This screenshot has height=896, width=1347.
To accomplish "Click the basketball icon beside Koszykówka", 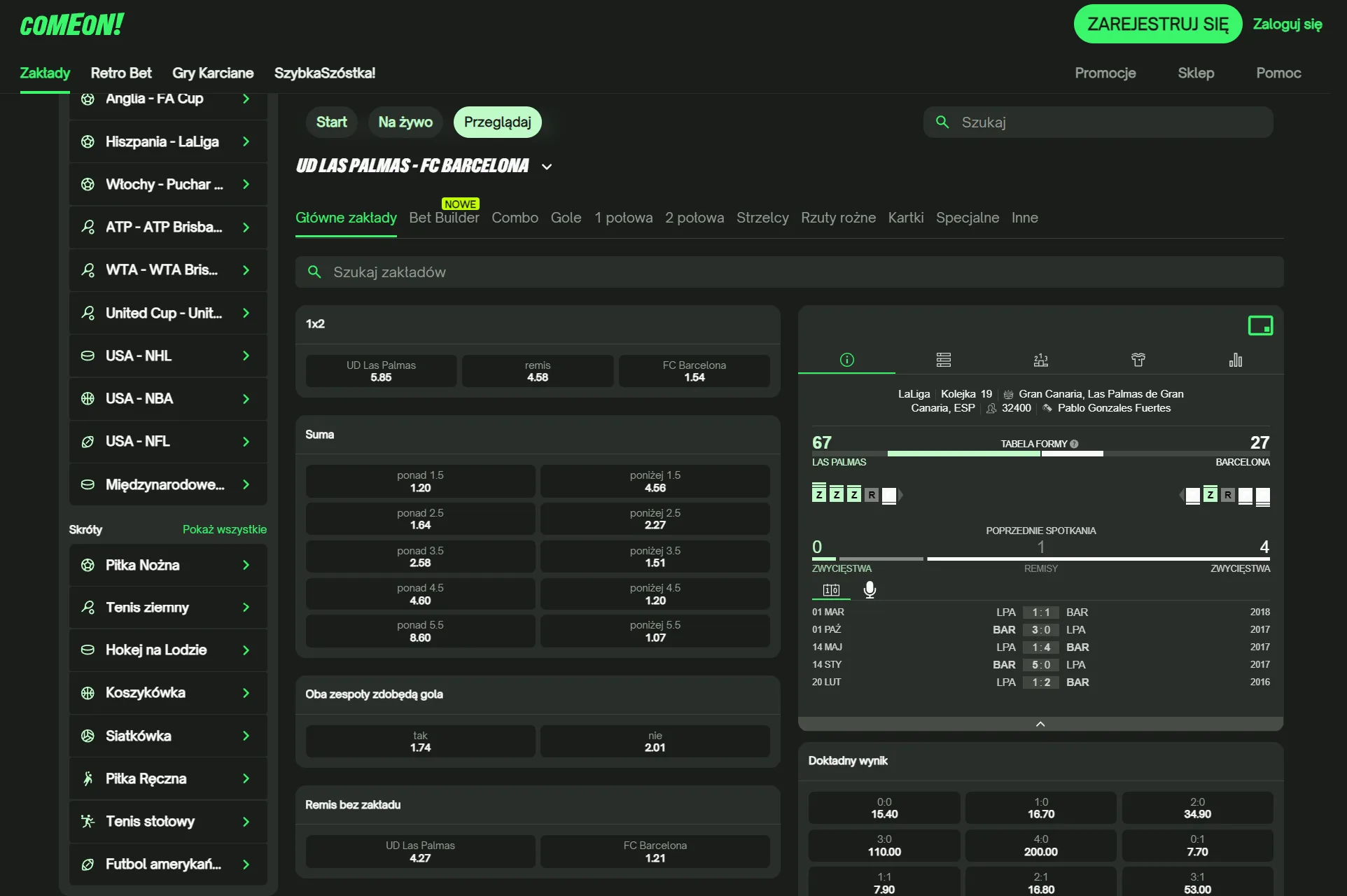I will pyautogui.click(x=88, y=693).
